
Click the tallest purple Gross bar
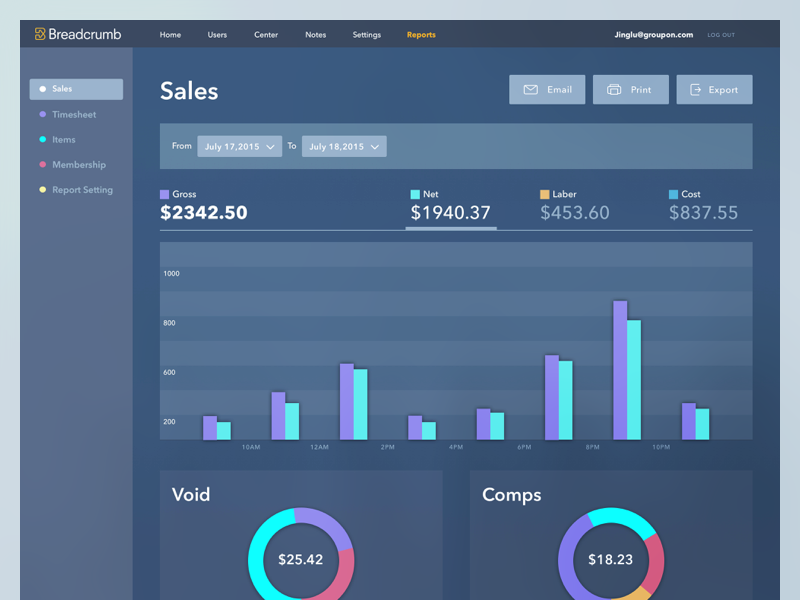tap(620, 370)
